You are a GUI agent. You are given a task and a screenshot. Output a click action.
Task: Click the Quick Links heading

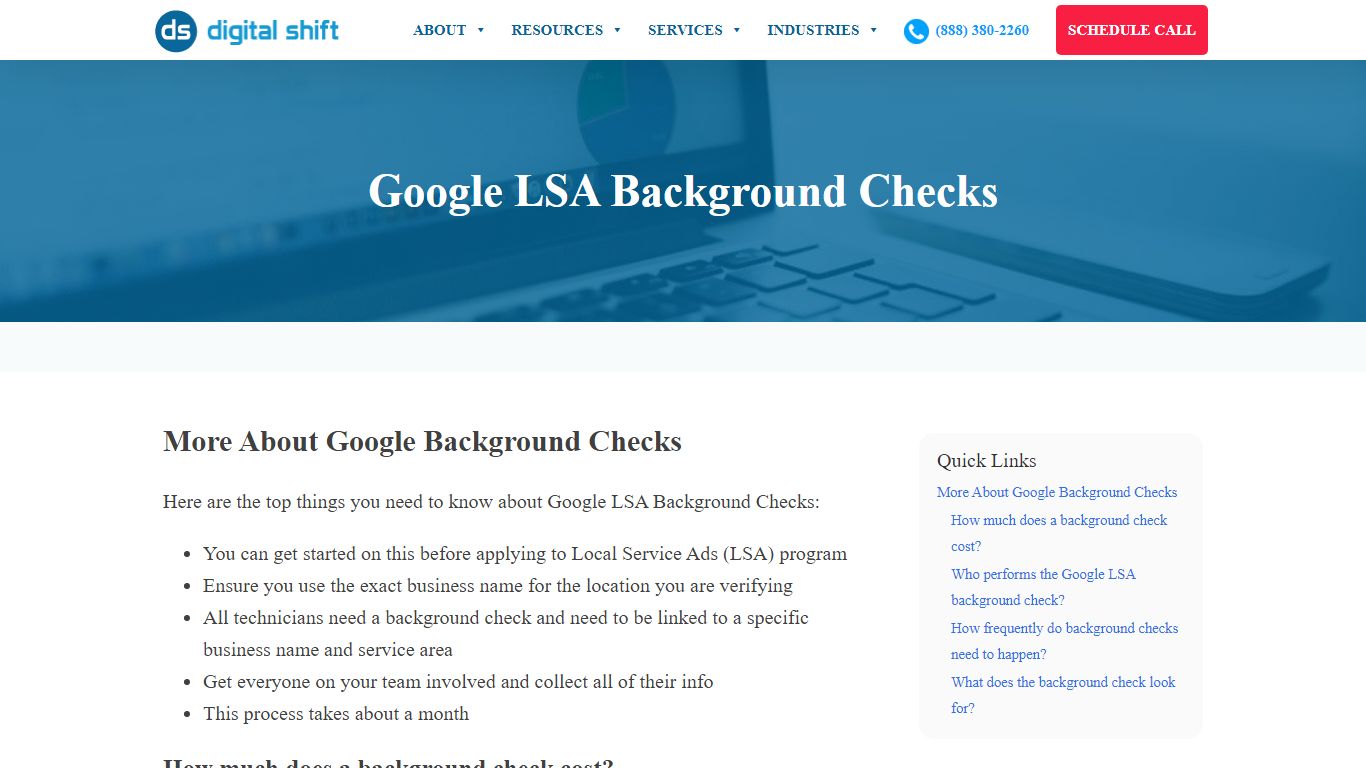[986, 461]
